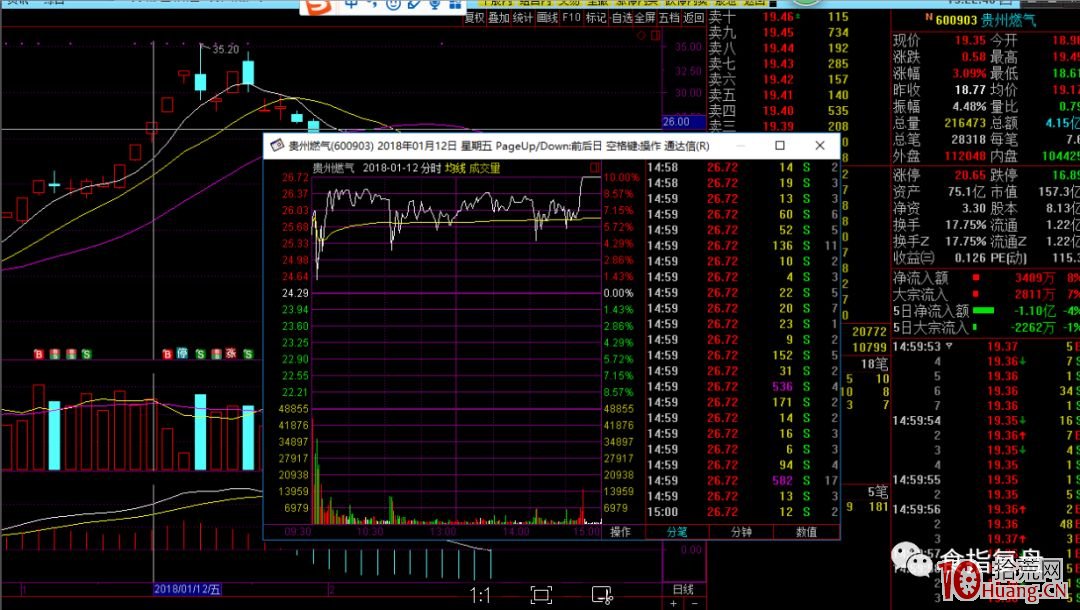This screenshot has width=1080, height=610.
Task: Minimize the 贵州燃气 intraday popup window
Action: point(741,145)
